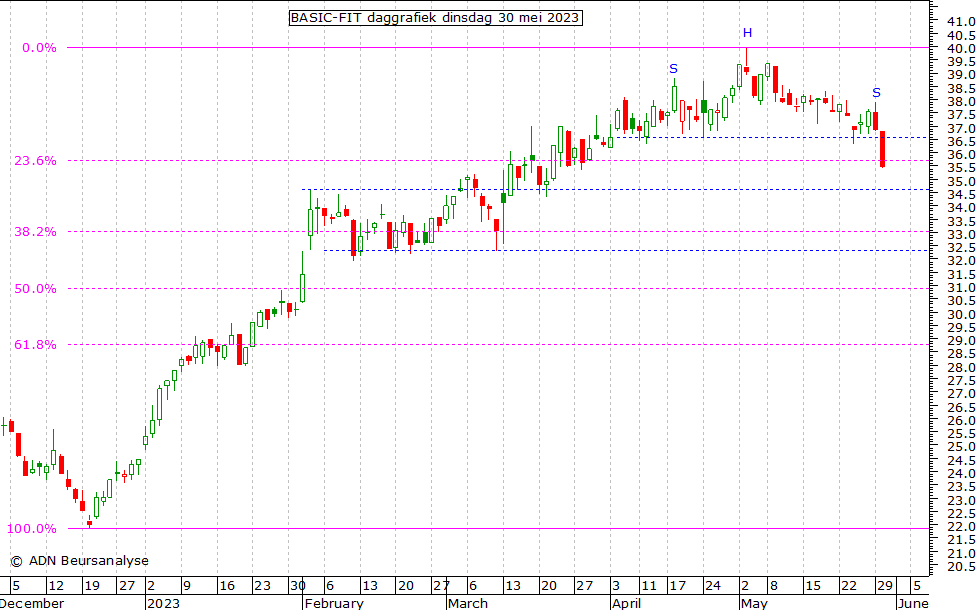
Task: Click the 35.5 price axis label
Action: [x=961, y=168]
